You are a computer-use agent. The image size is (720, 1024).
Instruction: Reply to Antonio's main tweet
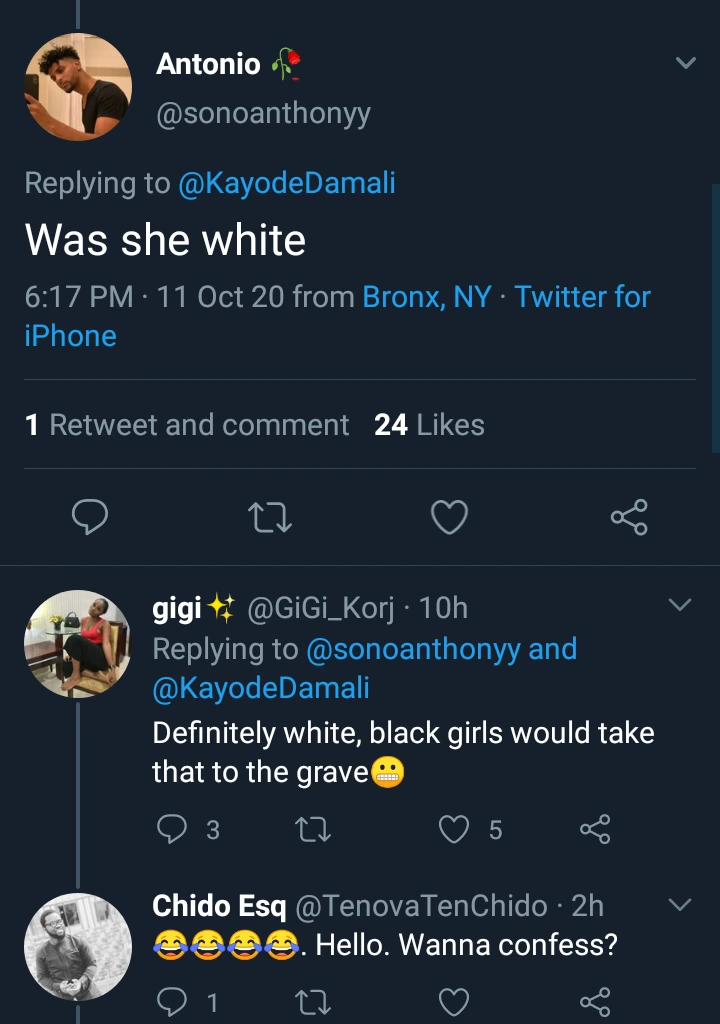pyautogui.click(x=91, y=517)
